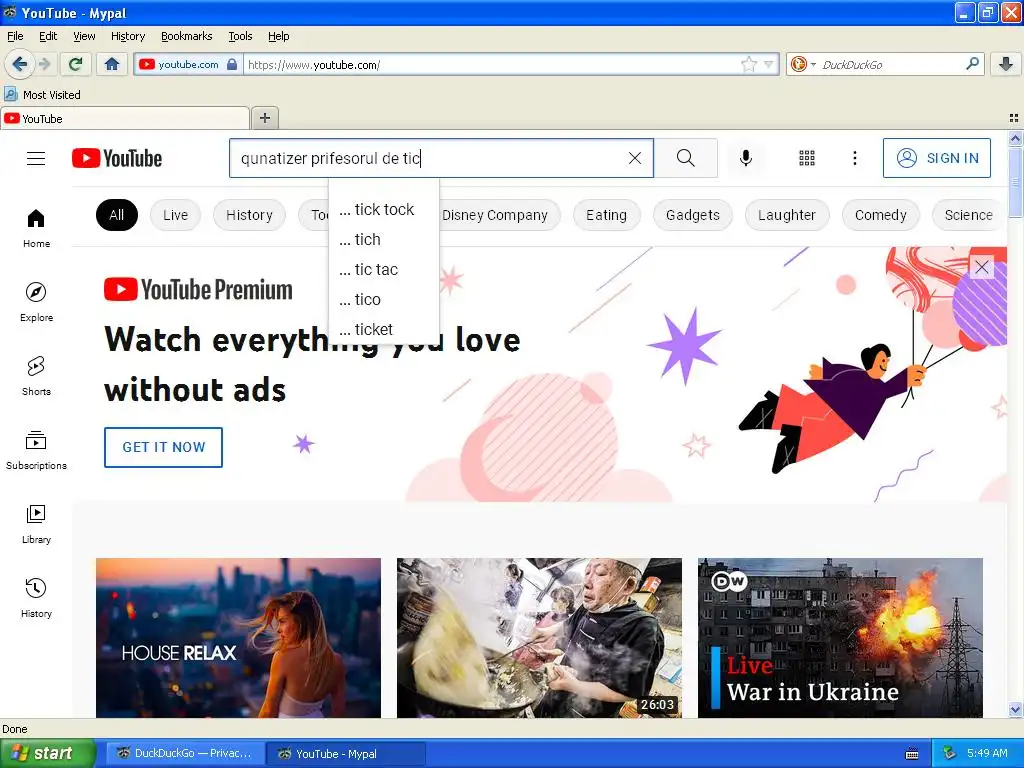The height and width of the screenshot is (768, 1024).
Task: Open the YouTube apps grid icon
Action: click(x=807, y=158)
